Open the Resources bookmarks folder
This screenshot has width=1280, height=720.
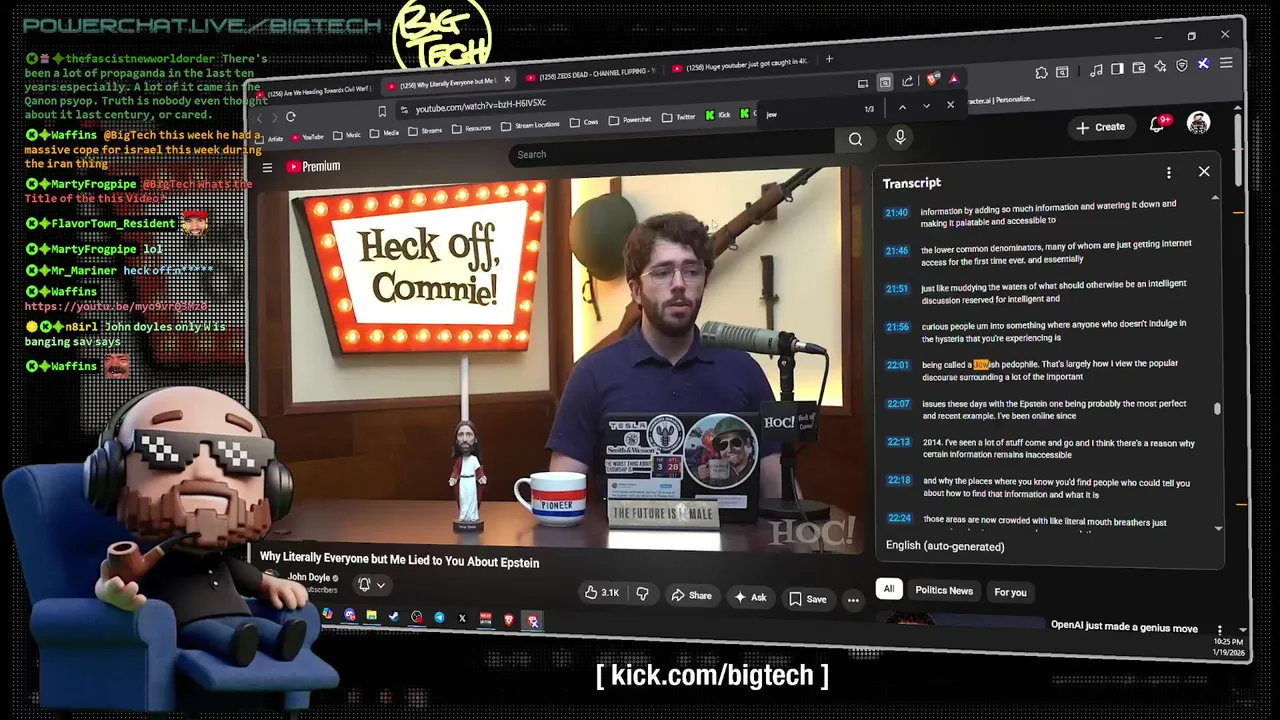tap(471, 128)
